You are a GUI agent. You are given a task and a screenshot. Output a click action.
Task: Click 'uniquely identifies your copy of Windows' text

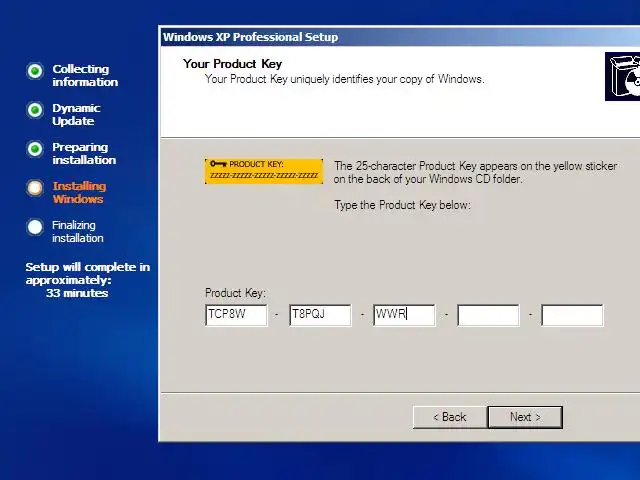pyautogui.click(x=387, y=79)
